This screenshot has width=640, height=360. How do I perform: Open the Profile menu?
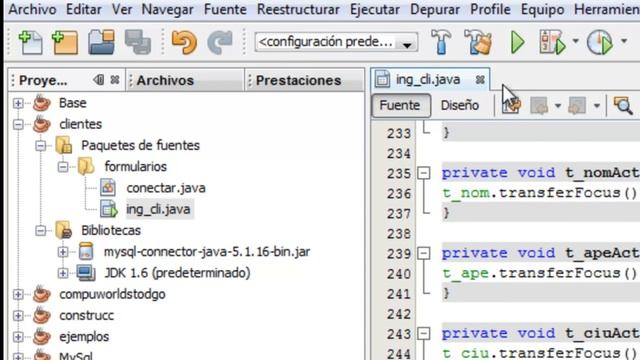(490, 9)
